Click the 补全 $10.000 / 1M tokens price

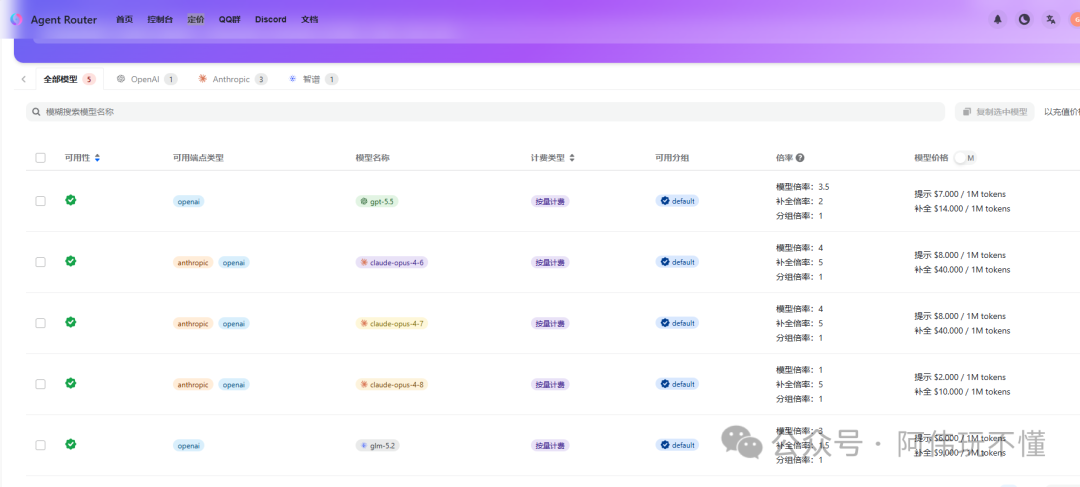[x=962, y=392]
